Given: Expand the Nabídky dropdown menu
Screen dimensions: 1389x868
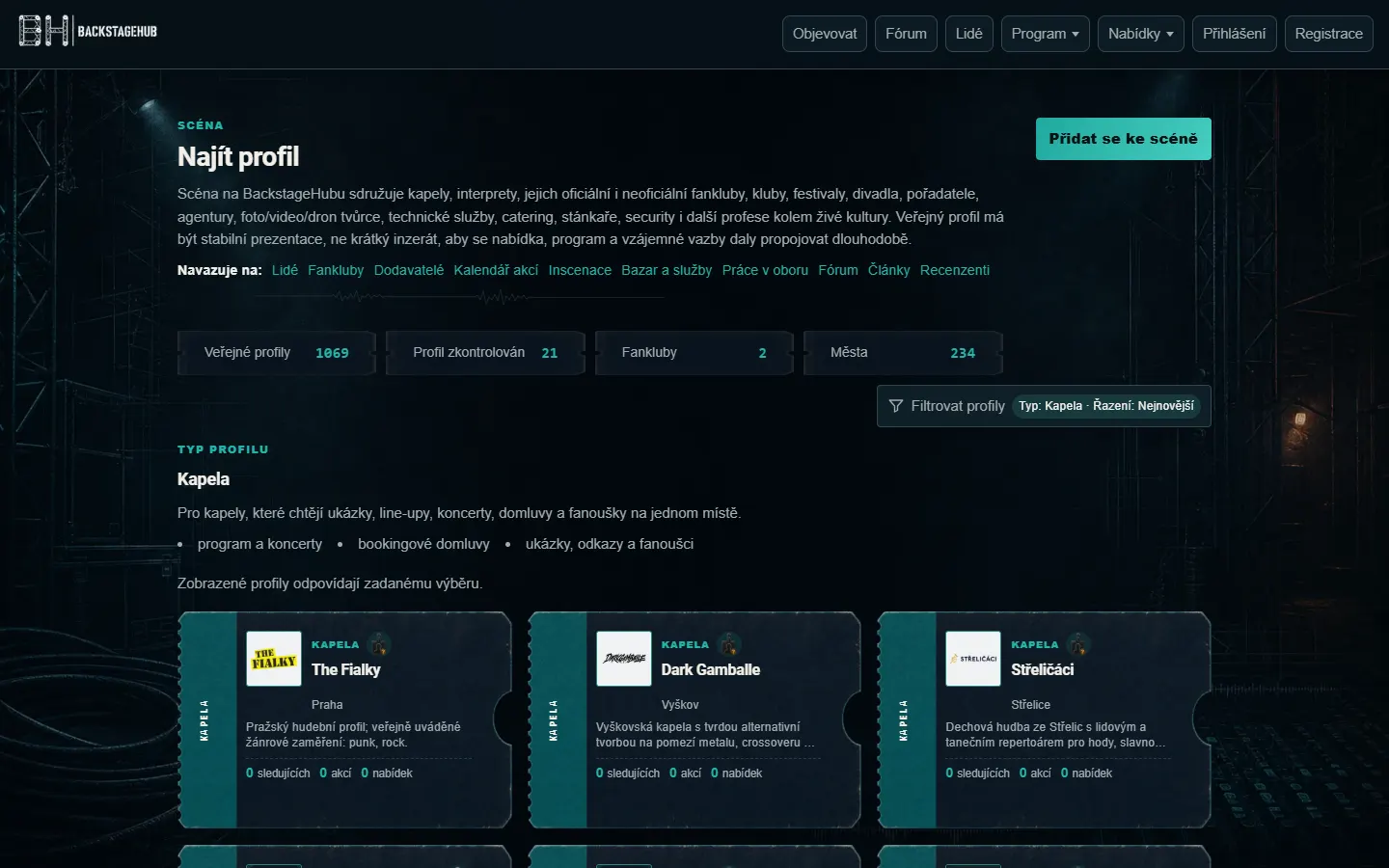Looking at the screenshot, I should (x=1141, y=34).
